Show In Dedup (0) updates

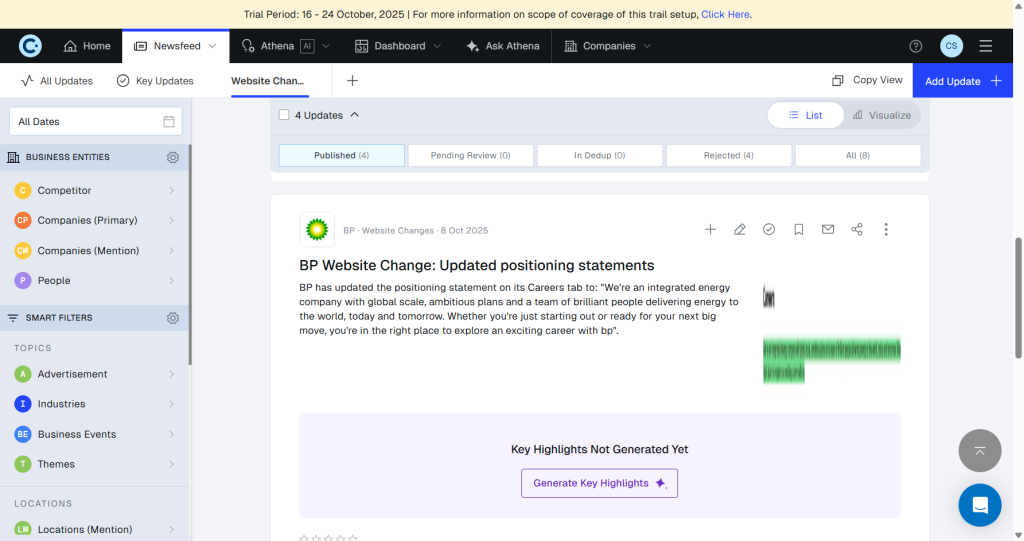coord(600,156)
